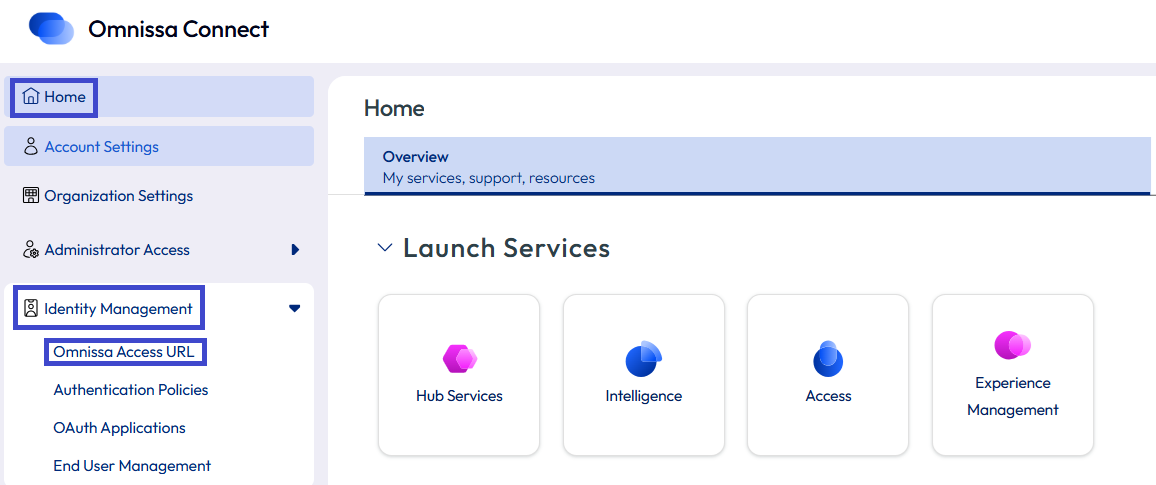The width and height of the screenshot is (1156, 485).
Task: Click 'My services, support, resources' subtitle
Action: pos(489,178)
